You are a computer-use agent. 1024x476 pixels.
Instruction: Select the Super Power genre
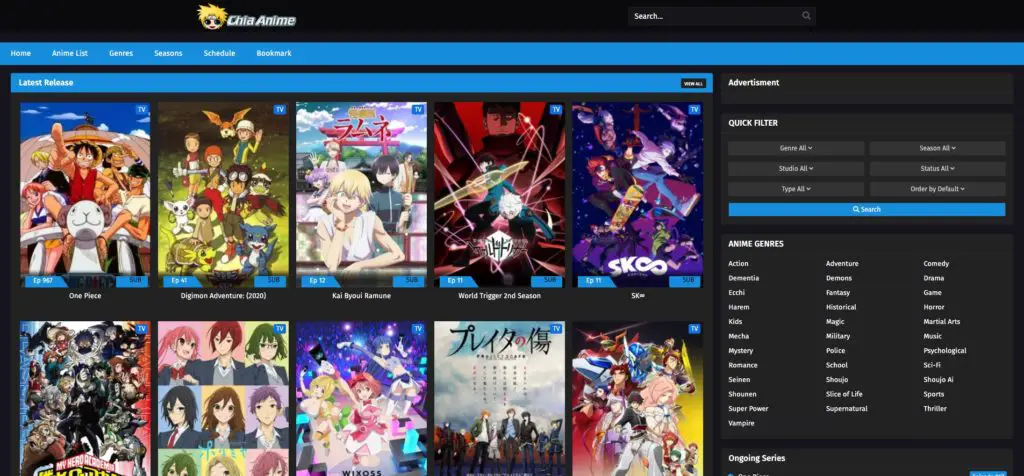pyautogui.click(x=748, y=409)
